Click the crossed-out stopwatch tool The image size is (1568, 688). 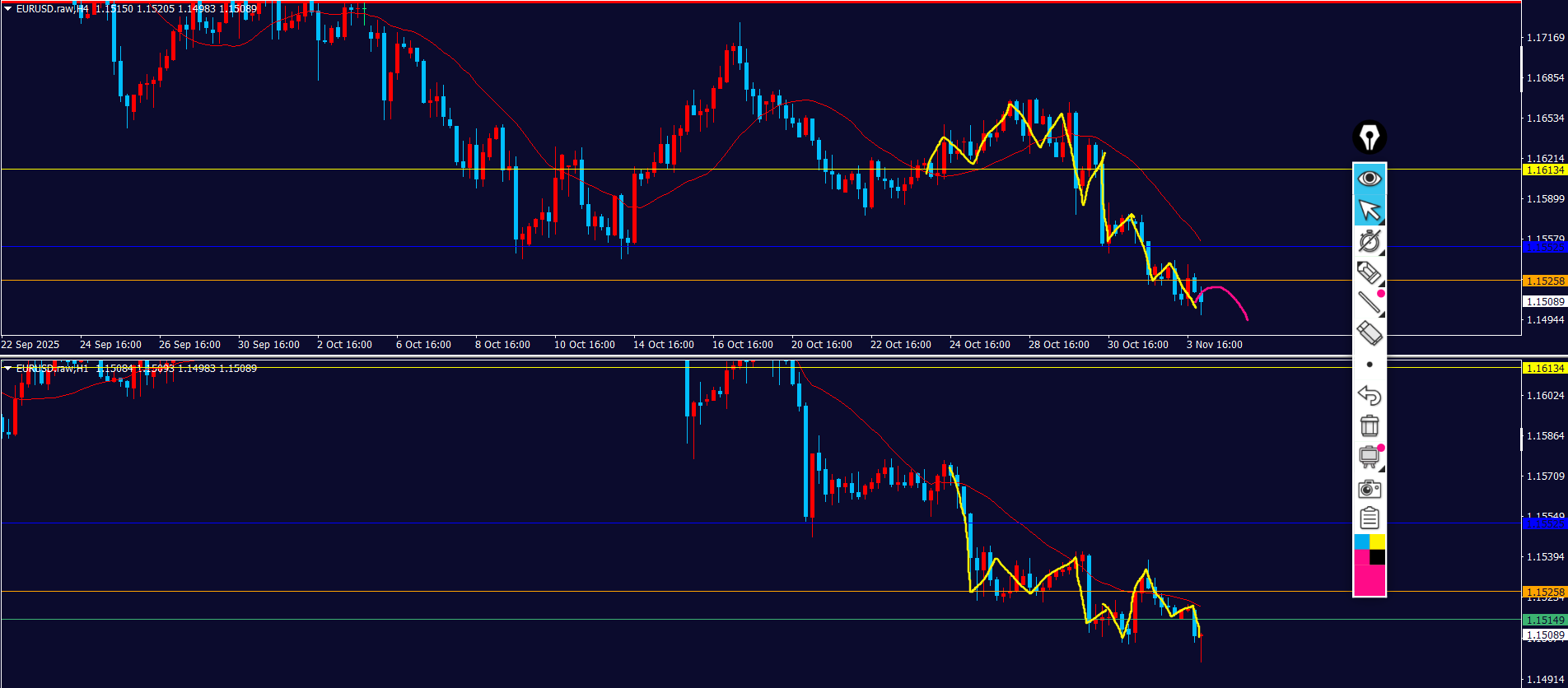[1369, 242]
